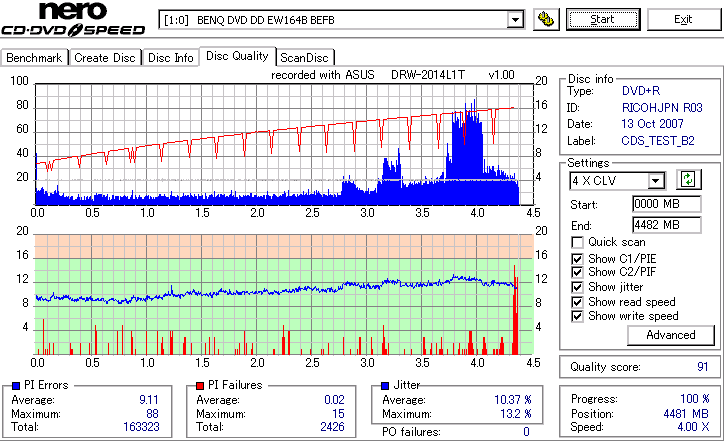Click the Start button
Image resolution: width=724 pixels, height=441 pixels.
point(603,19)
